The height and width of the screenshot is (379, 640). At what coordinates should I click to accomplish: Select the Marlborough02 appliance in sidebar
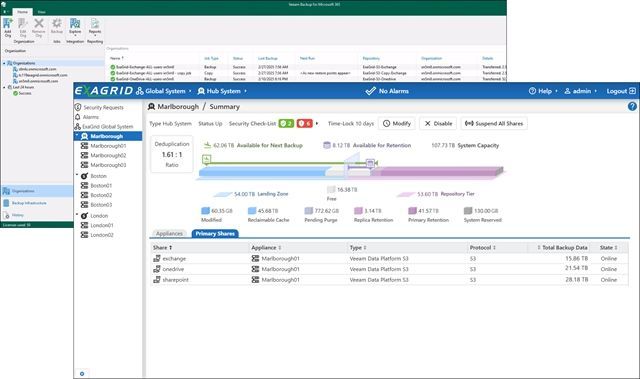point(104,155)
